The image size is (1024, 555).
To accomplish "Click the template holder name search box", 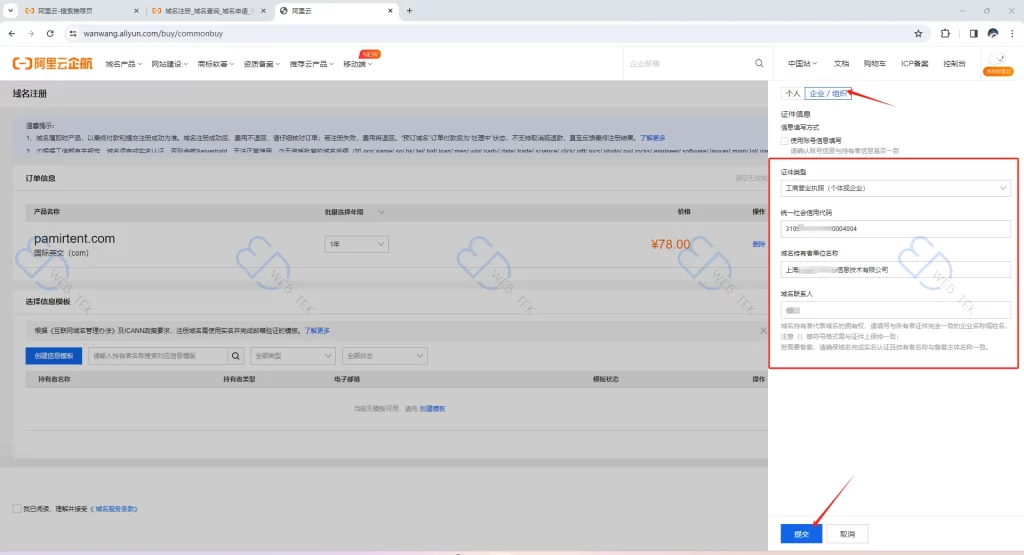I will [x=158, y=356].
